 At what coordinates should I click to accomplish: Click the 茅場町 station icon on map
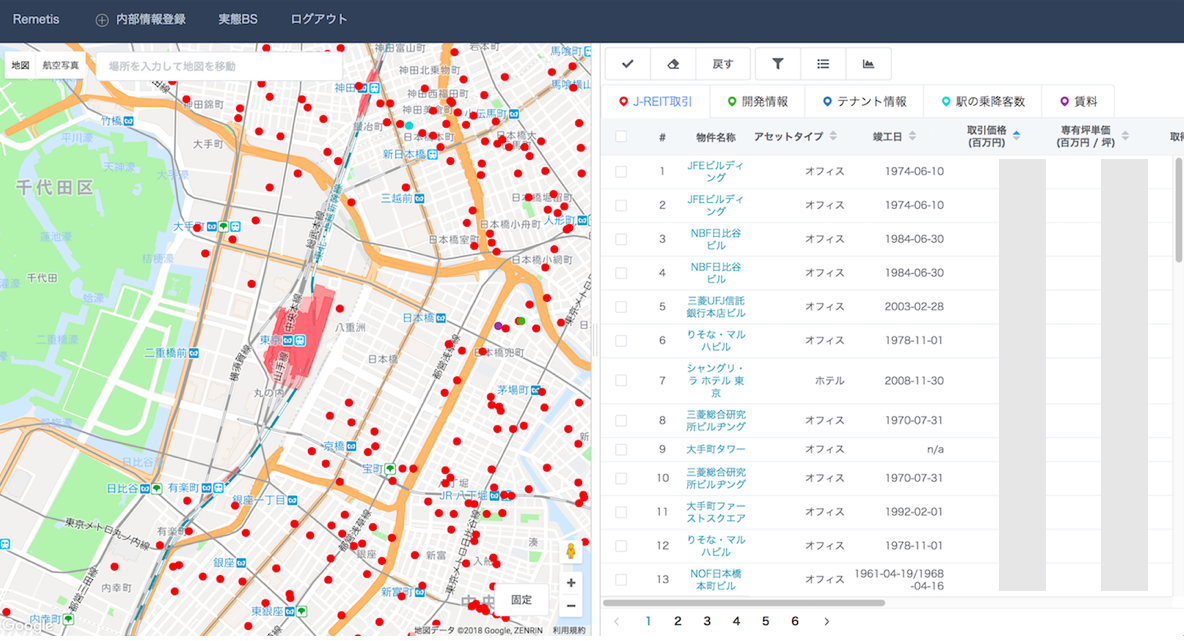[x=535, y=390]
